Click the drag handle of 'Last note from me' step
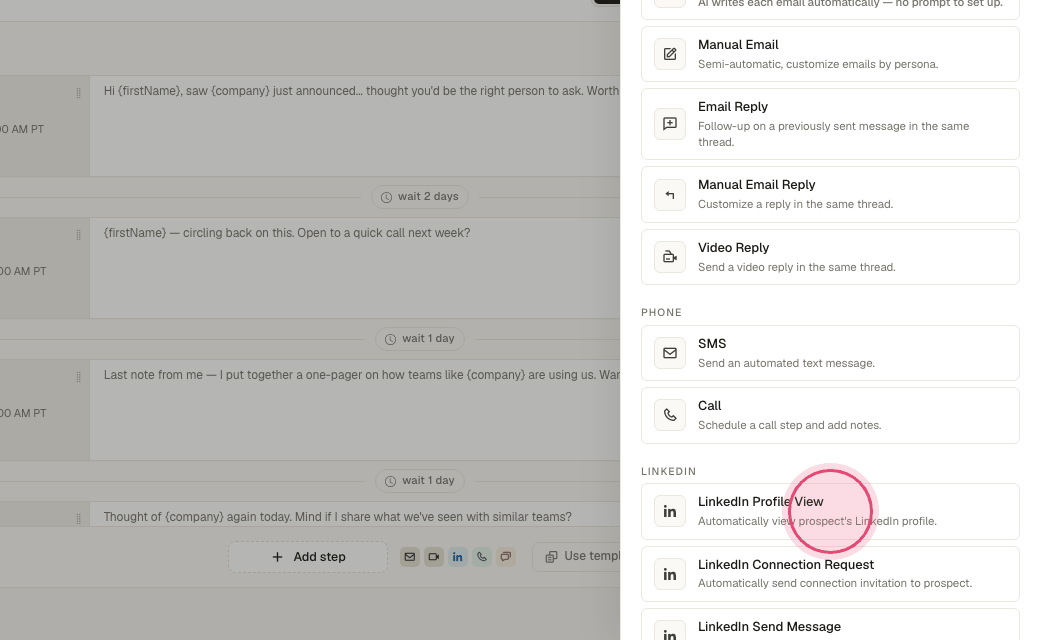The image size is (1040, 640). 78,377
